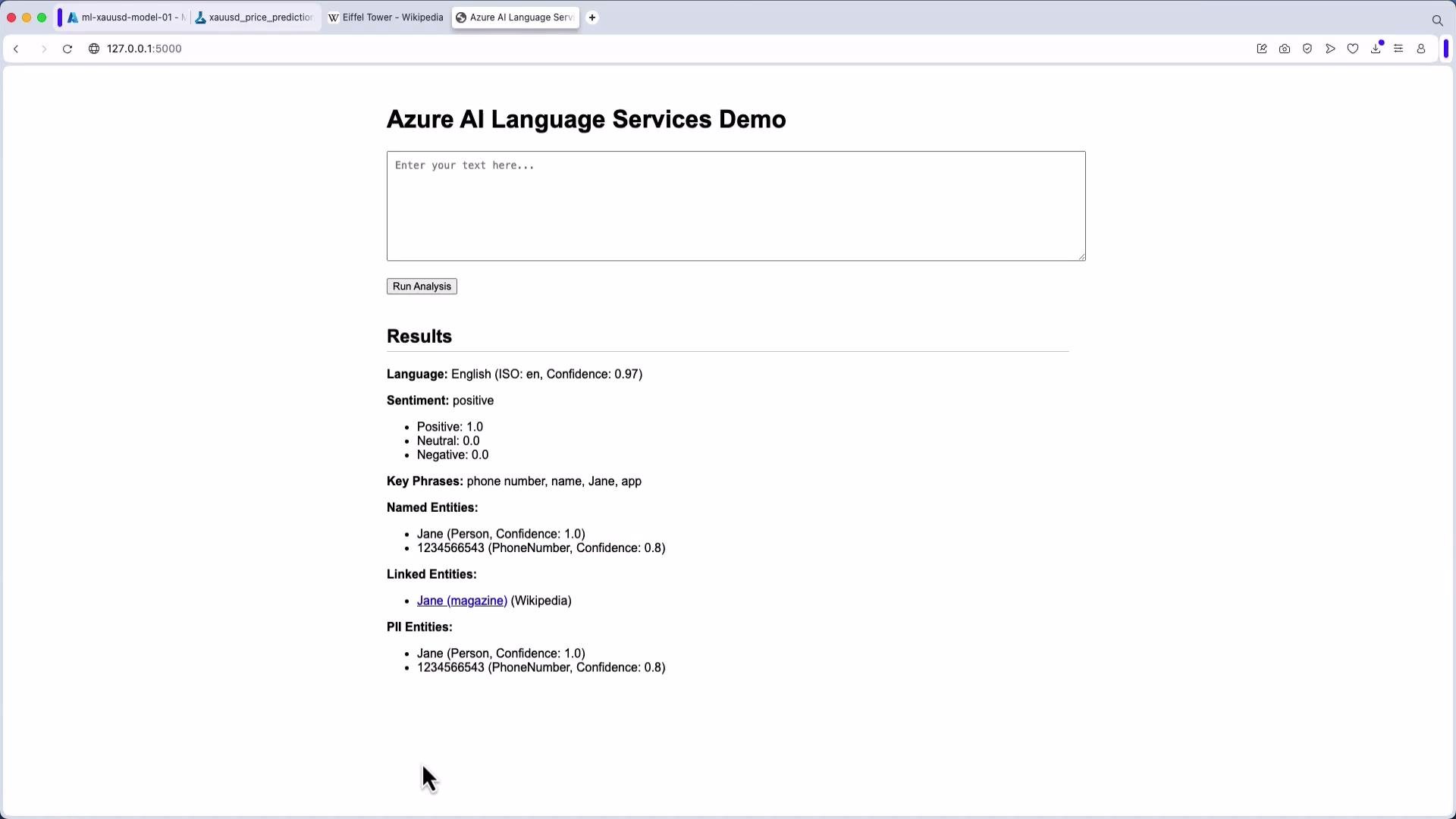Take a snapshot with the camera icon

tap(1285, 49)
